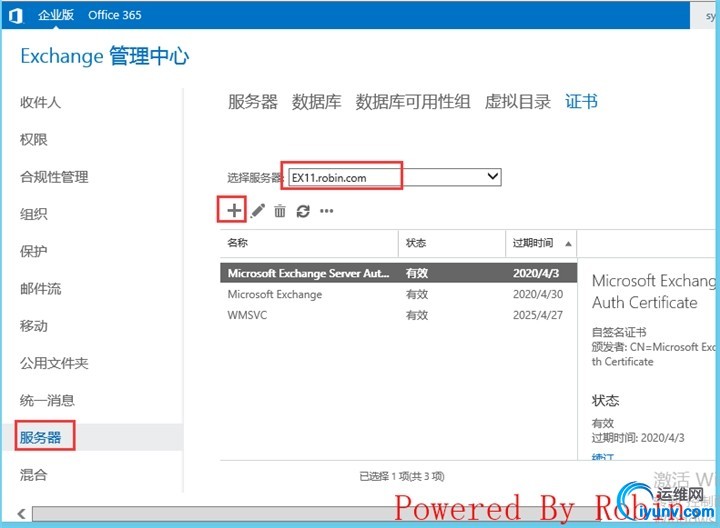Click the horizontal scrollbar left arrow
This screenshot has width=720, height=528.
pos(21,514)
